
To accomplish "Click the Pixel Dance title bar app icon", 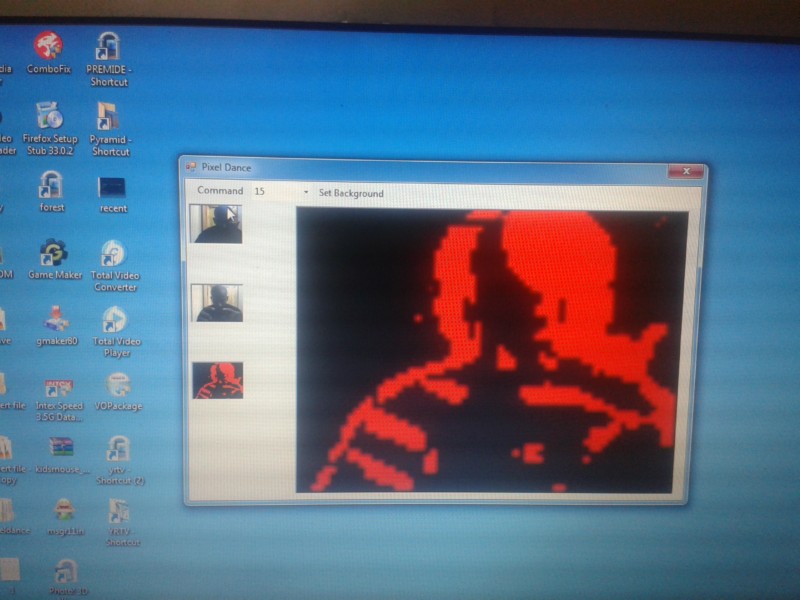I will pos(191,167).
